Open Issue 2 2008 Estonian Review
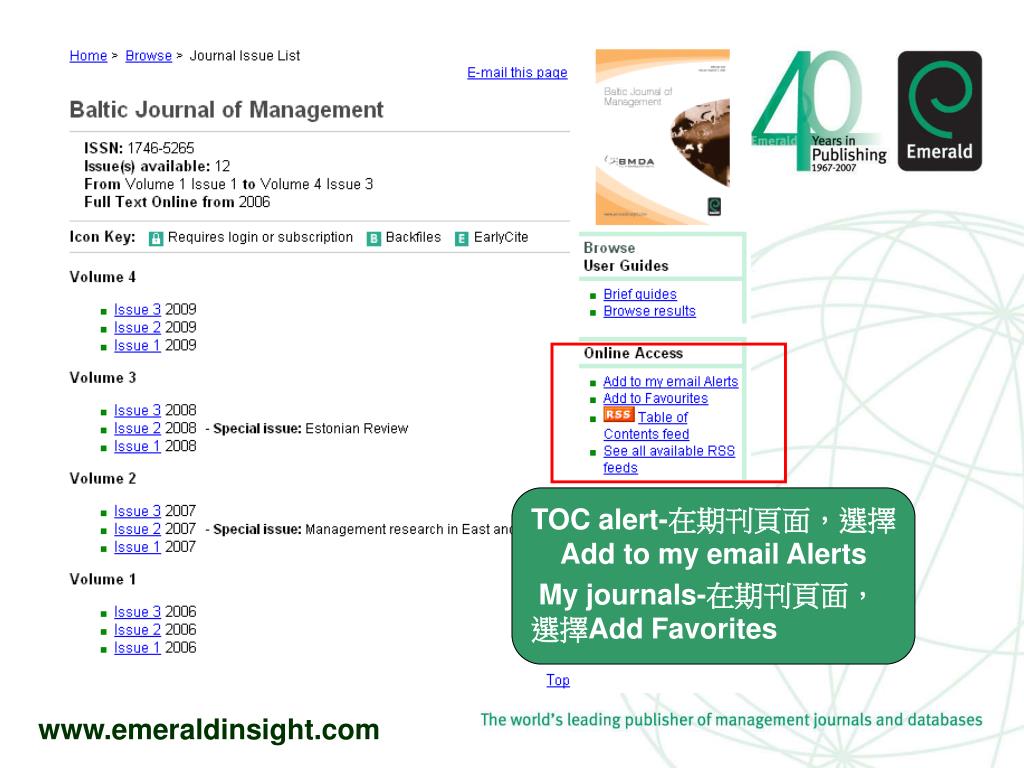This screenshot has width=1024, height=768. tap(137, 428)
